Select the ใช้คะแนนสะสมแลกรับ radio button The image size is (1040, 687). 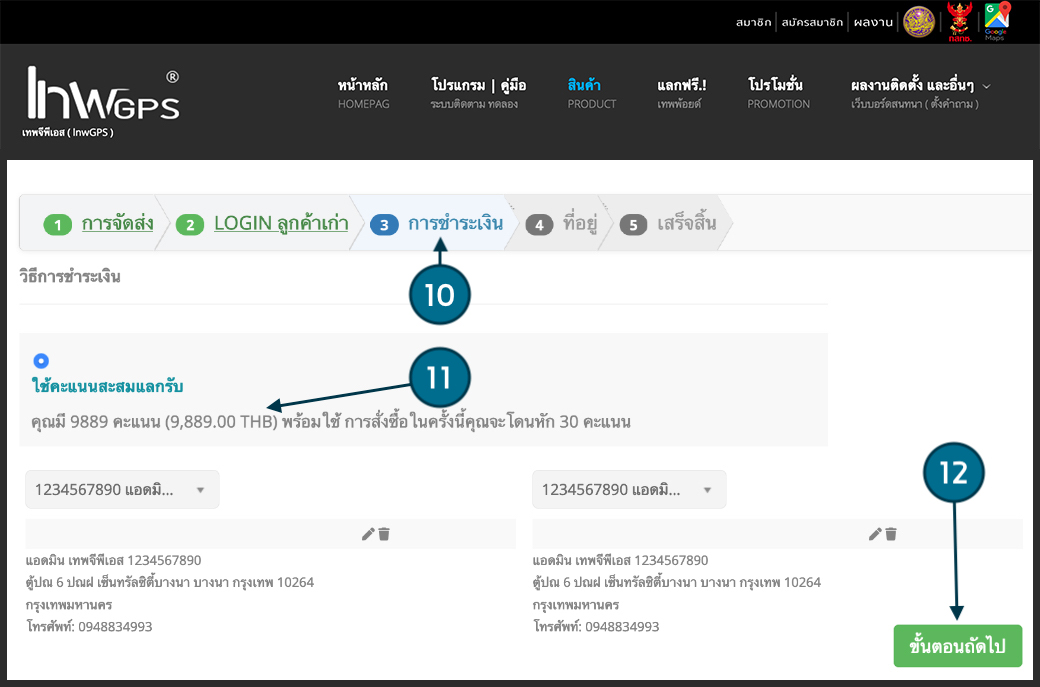[x=41, y=361]
